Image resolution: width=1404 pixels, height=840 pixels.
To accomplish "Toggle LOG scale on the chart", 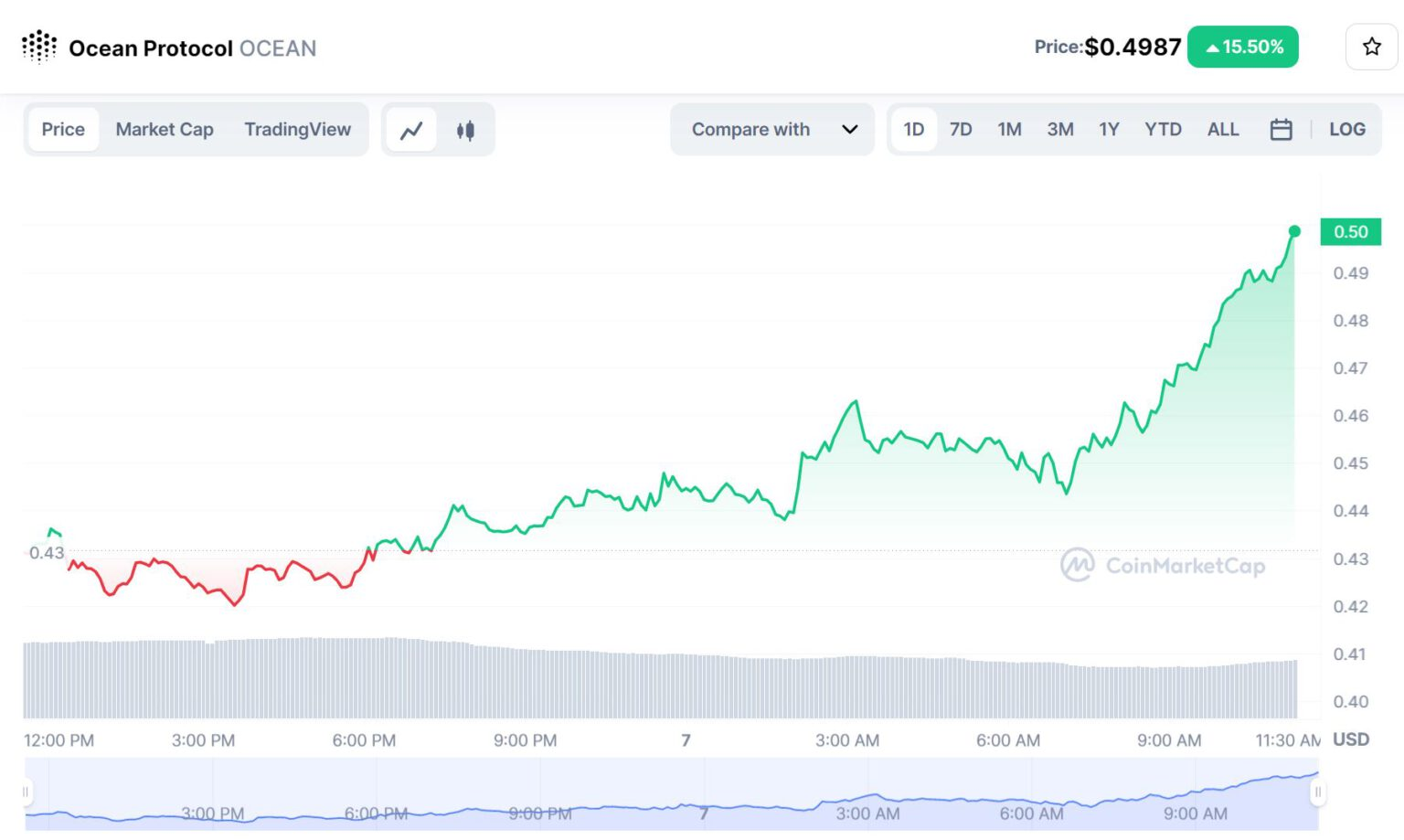I will [1346, 130].
